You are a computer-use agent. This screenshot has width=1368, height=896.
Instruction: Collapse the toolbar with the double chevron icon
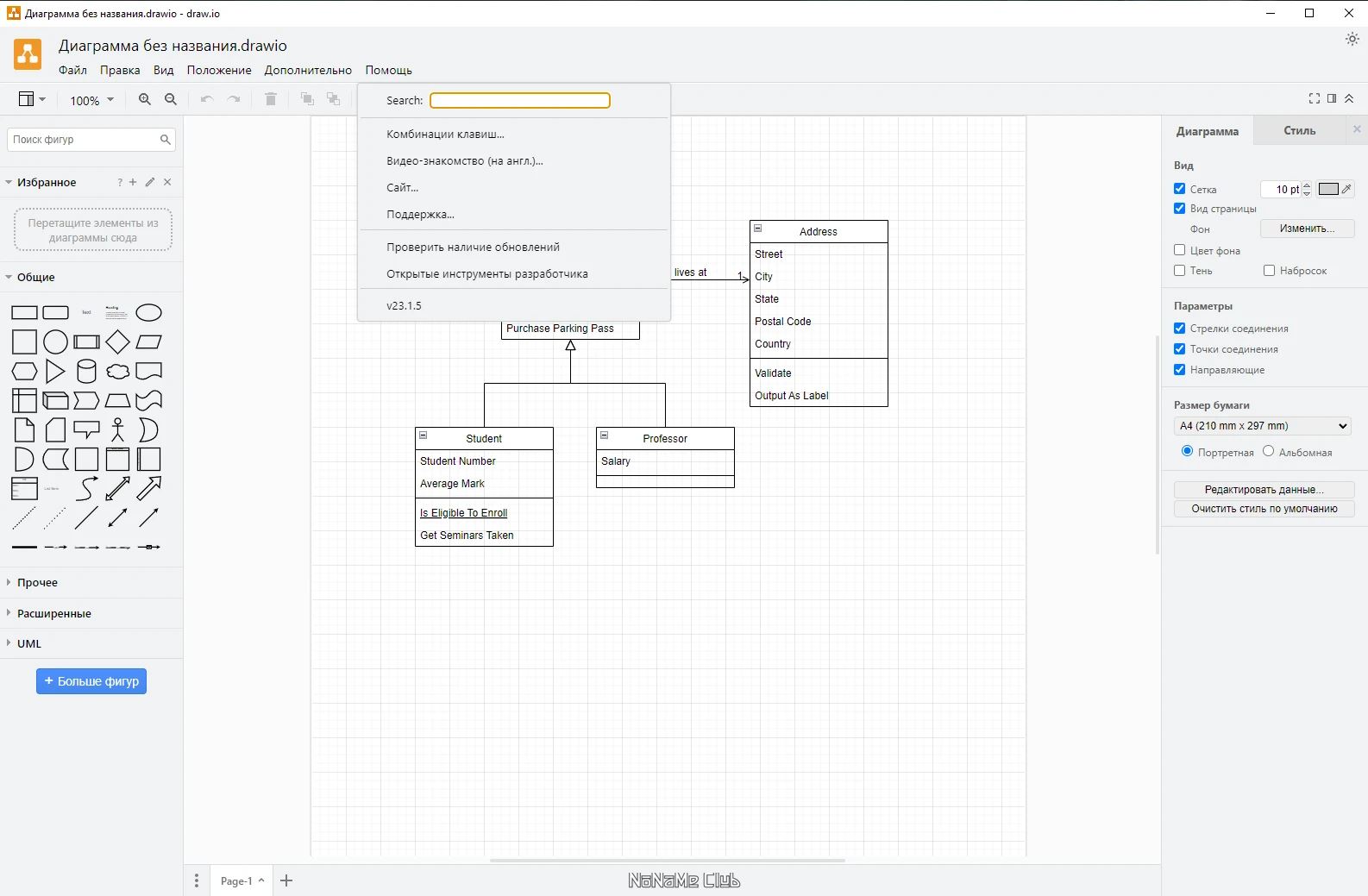[1350, 99]
